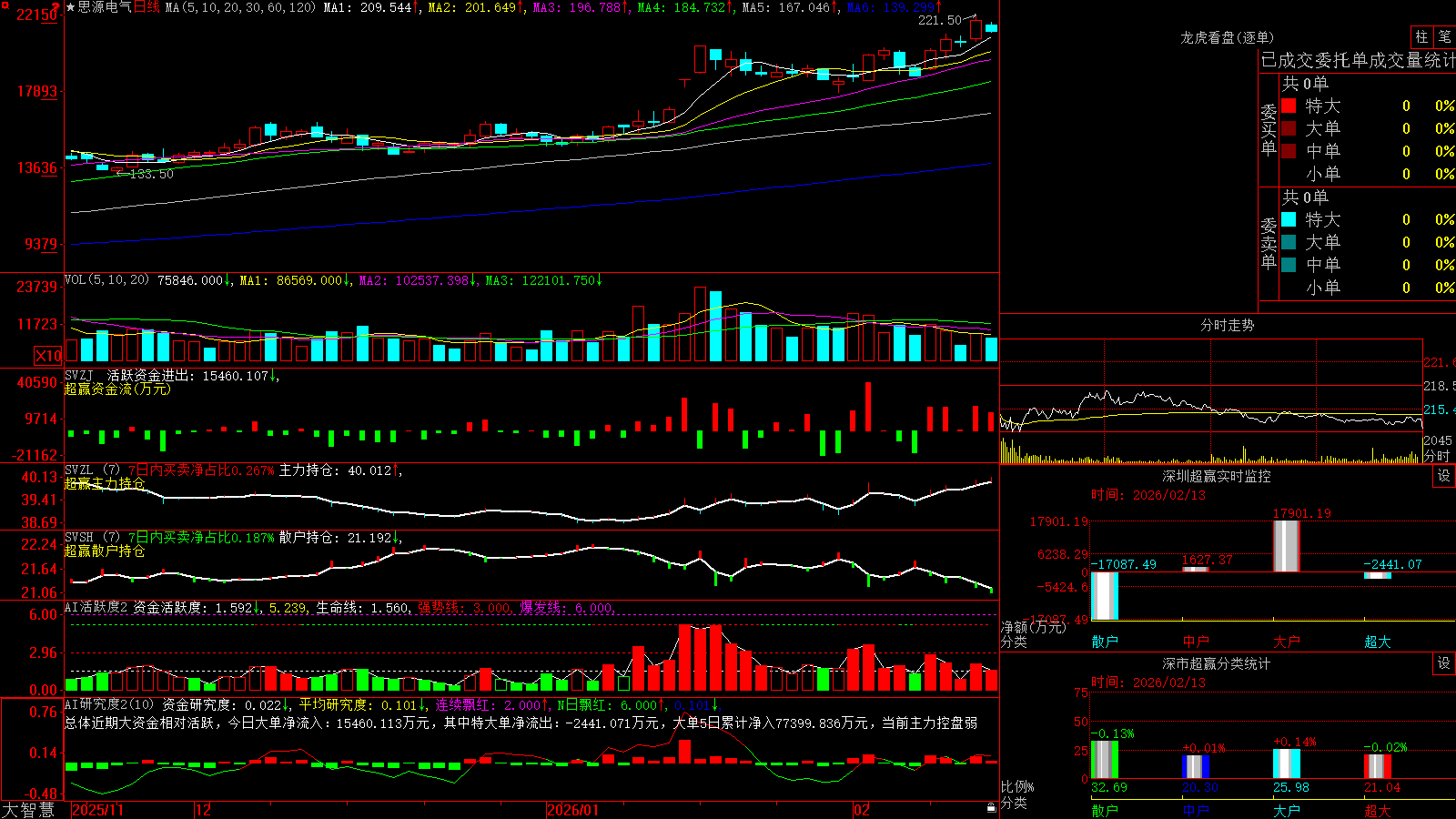Click the X10 volume scale label
1456x819 pixels.
pyautogui.click(x=48, y=356)
